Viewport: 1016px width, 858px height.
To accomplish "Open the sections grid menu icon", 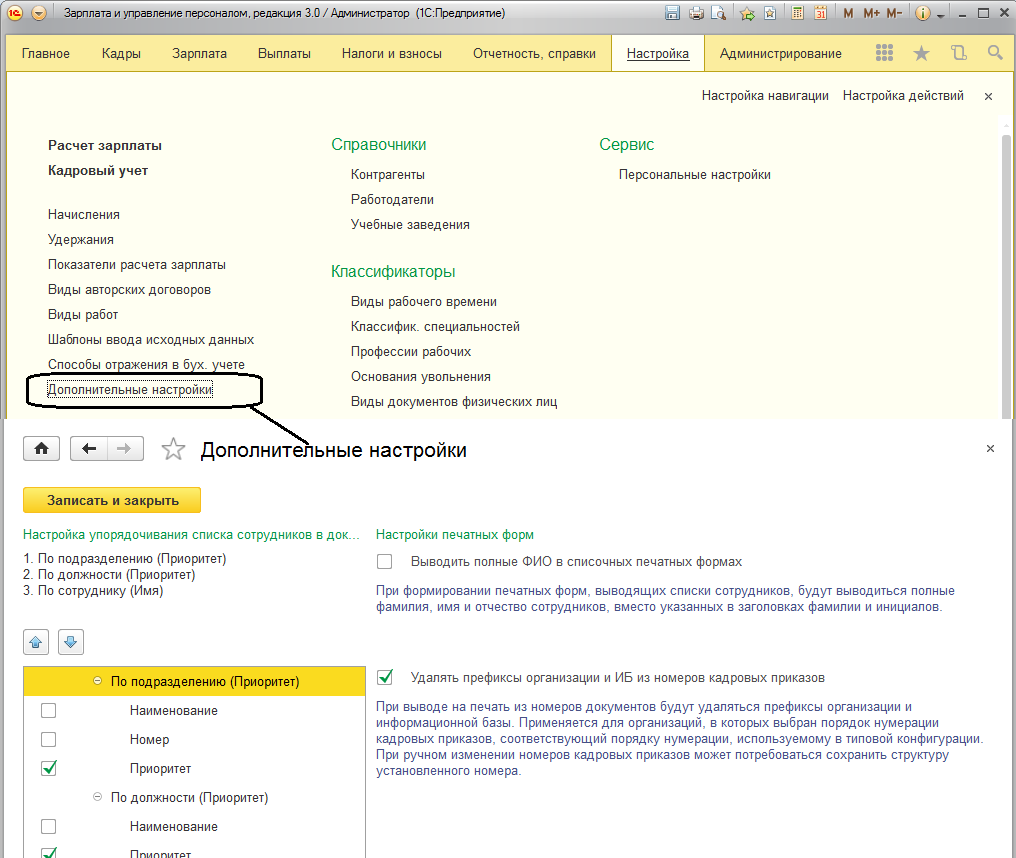I will point(884,53).
